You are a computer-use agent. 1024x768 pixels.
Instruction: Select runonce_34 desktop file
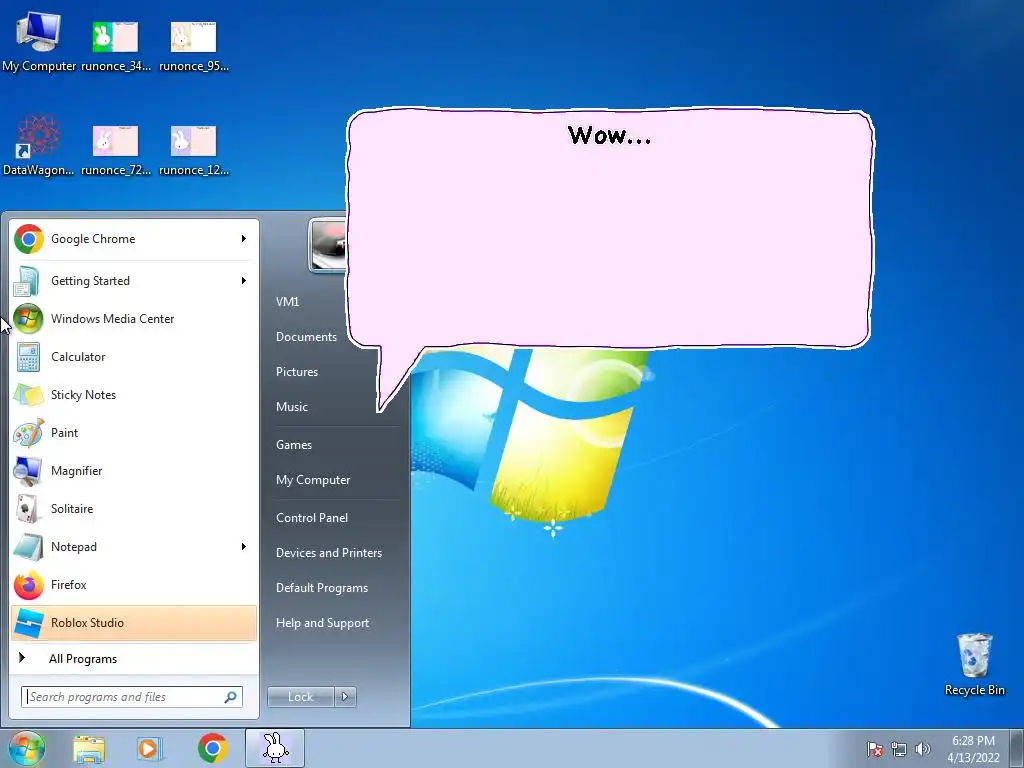coord(116,46)
